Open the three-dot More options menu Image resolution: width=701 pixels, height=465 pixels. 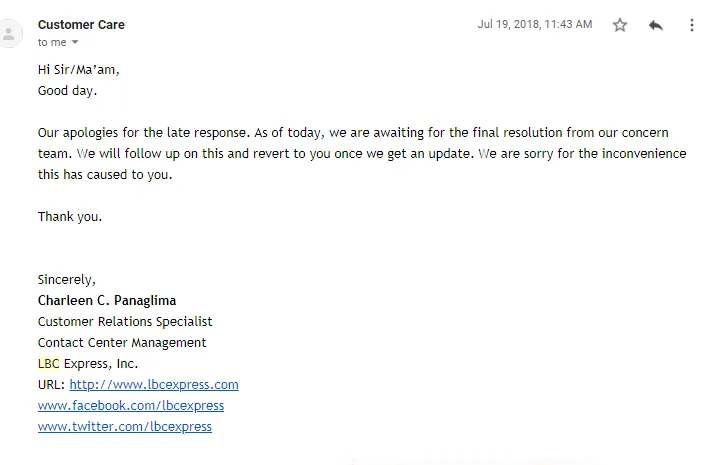point(691,25)
